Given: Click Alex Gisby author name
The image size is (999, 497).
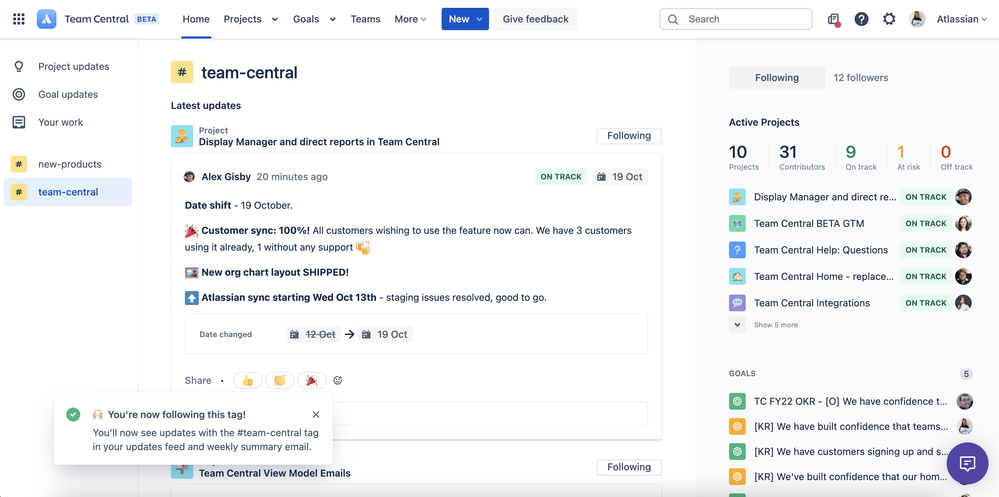Looking at the screenshot, I should [226, 176].
